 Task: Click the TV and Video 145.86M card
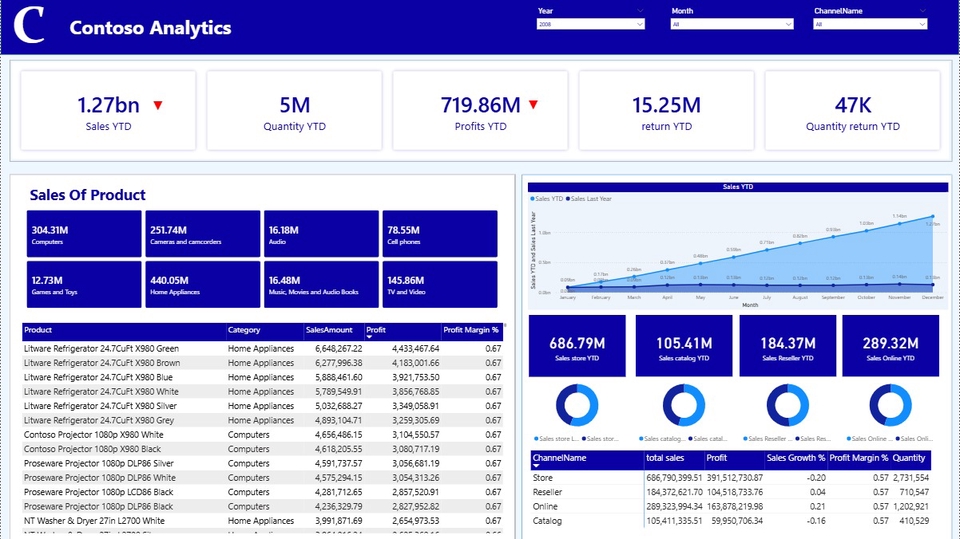pos(439,285)
